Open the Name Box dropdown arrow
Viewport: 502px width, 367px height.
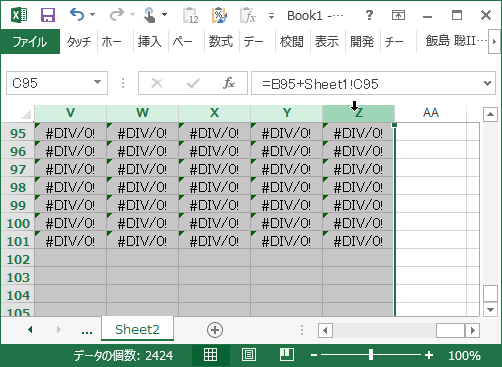(x=97, y=82)
